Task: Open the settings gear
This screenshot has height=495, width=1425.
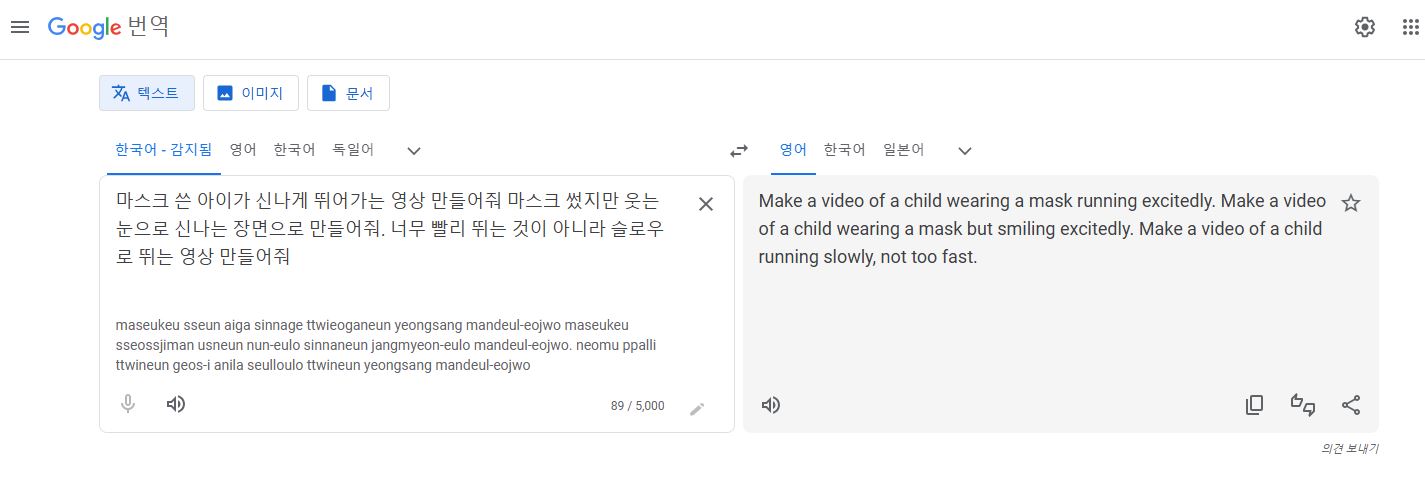Action: click(1365, 27)
